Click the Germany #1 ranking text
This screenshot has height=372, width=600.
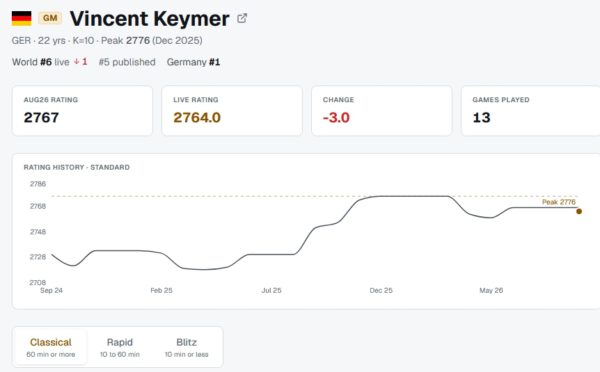coord(193,62)
